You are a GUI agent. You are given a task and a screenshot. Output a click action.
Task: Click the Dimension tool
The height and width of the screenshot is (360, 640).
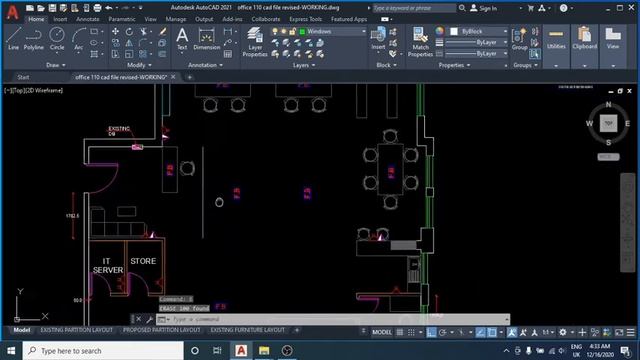tap(207, 39)
